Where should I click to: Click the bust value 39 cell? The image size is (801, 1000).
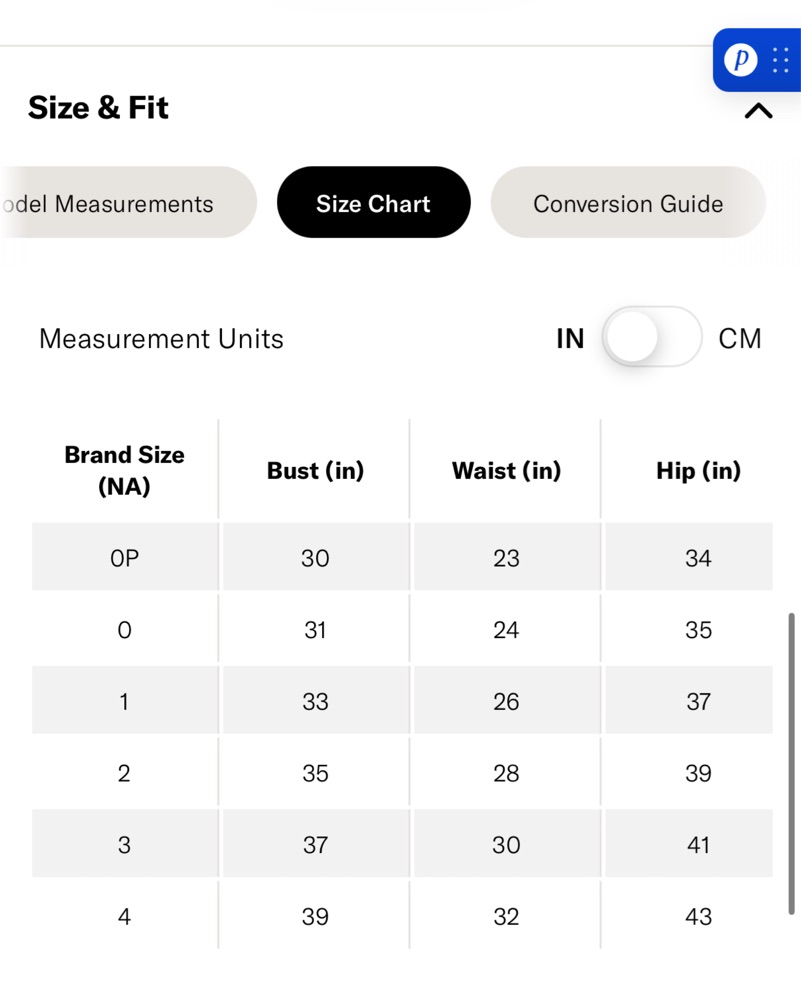coord(315,916)
